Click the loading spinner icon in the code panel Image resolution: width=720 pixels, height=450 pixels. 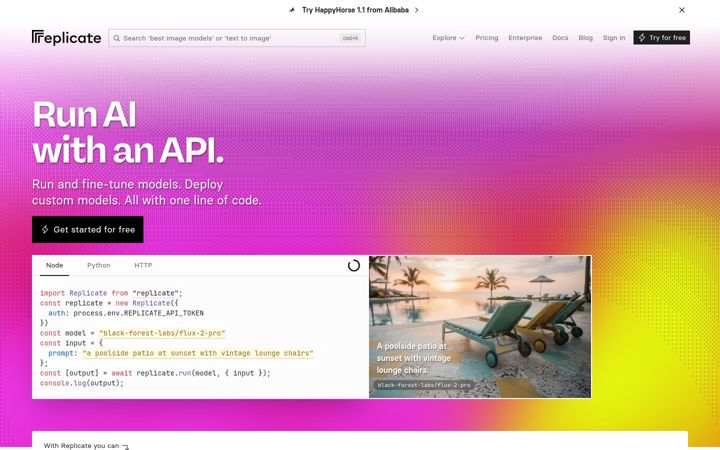pos(354,265)
